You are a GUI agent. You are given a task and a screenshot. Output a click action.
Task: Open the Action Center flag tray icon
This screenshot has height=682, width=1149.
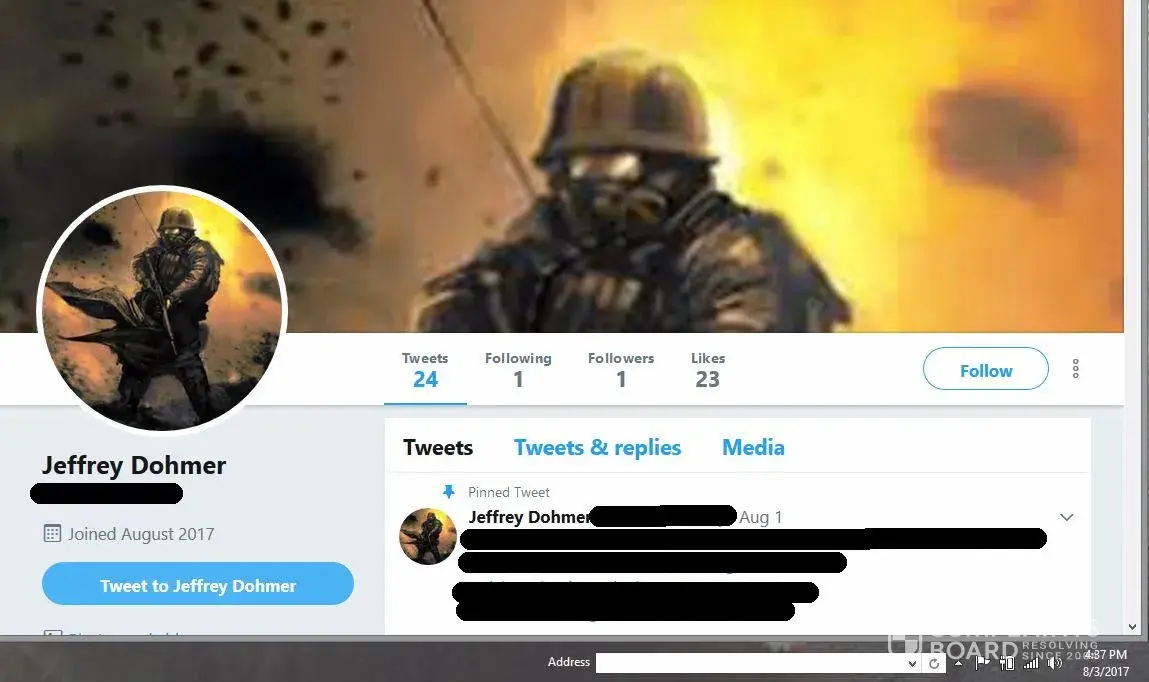[x=983, y=663]
